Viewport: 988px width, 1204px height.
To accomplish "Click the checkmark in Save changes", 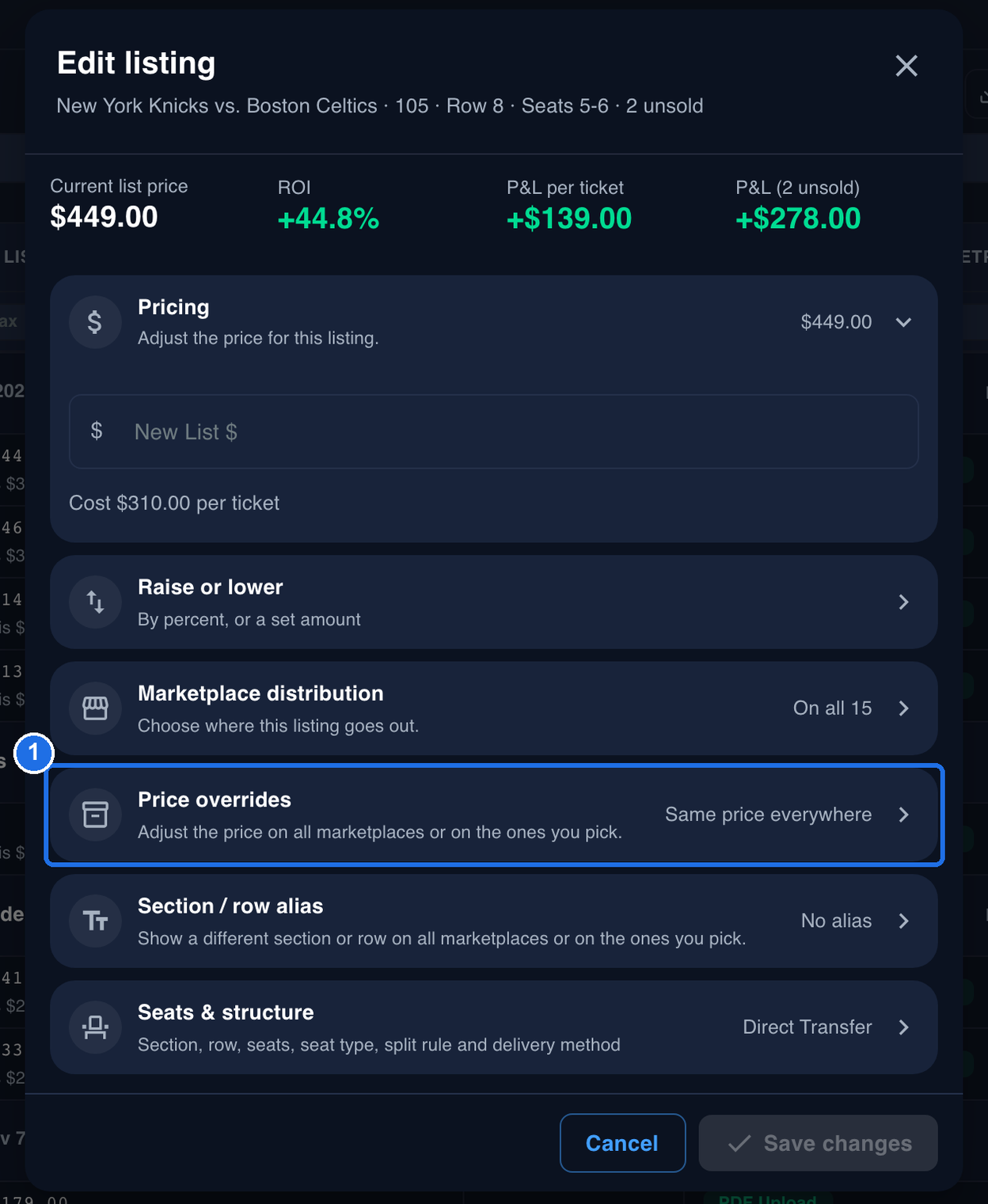I will (x=739, y=1144).
